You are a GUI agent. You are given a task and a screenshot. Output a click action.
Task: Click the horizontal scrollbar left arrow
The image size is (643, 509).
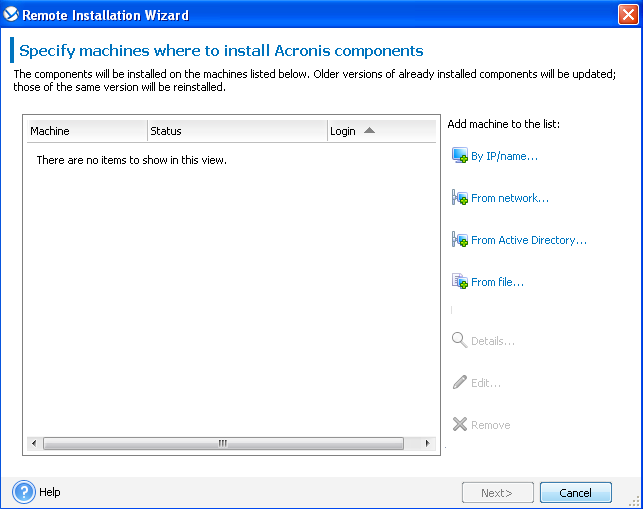pyautogui.click(x=34, y=443)
